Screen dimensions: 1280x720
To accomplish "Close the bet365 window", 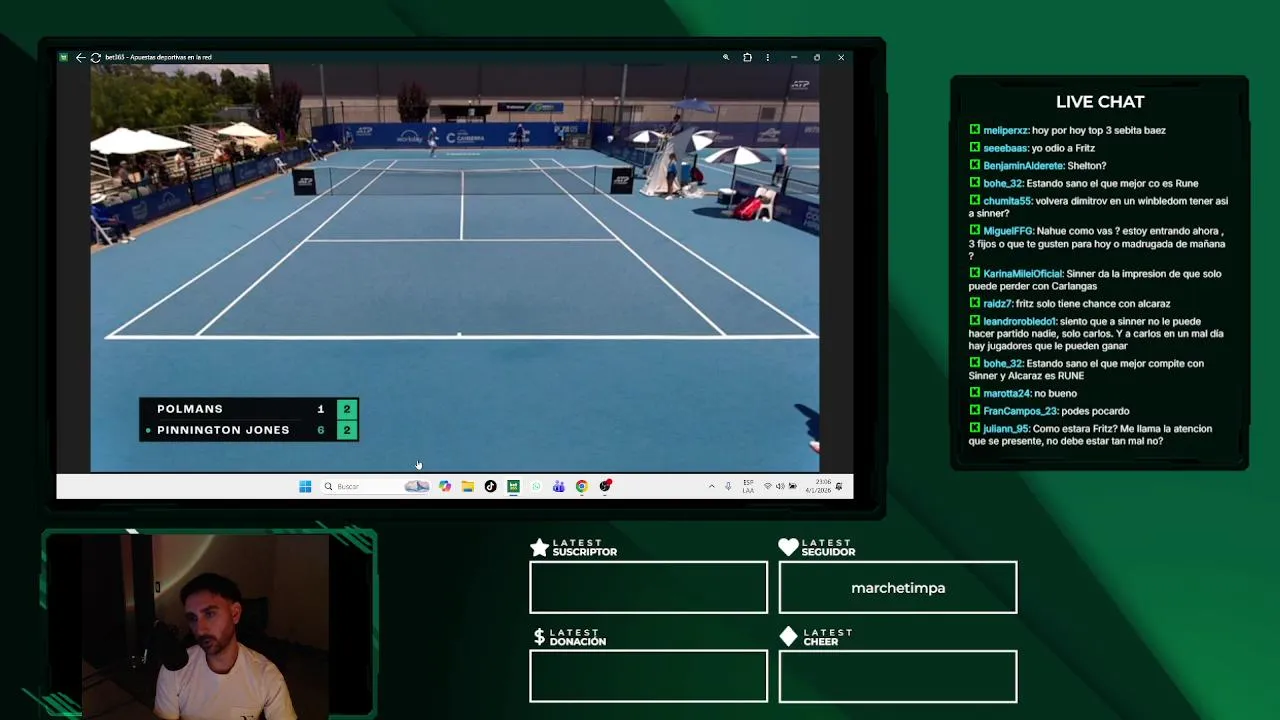I will 841,57.
